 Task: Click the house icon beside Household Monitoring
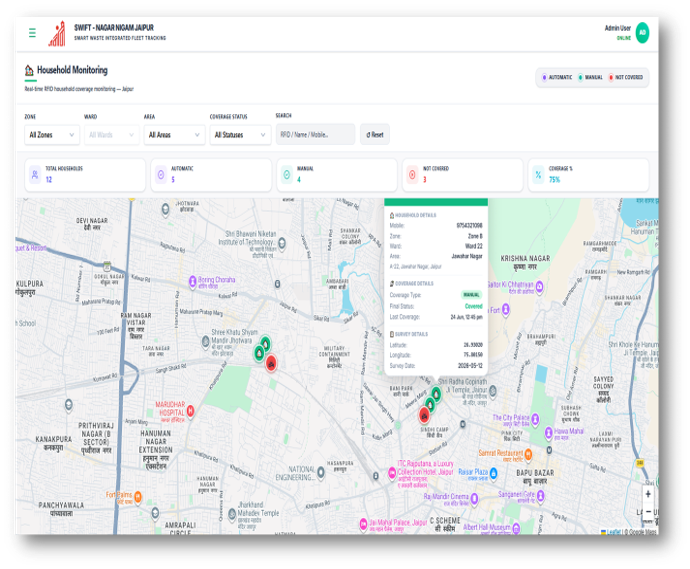pos(29,70)
